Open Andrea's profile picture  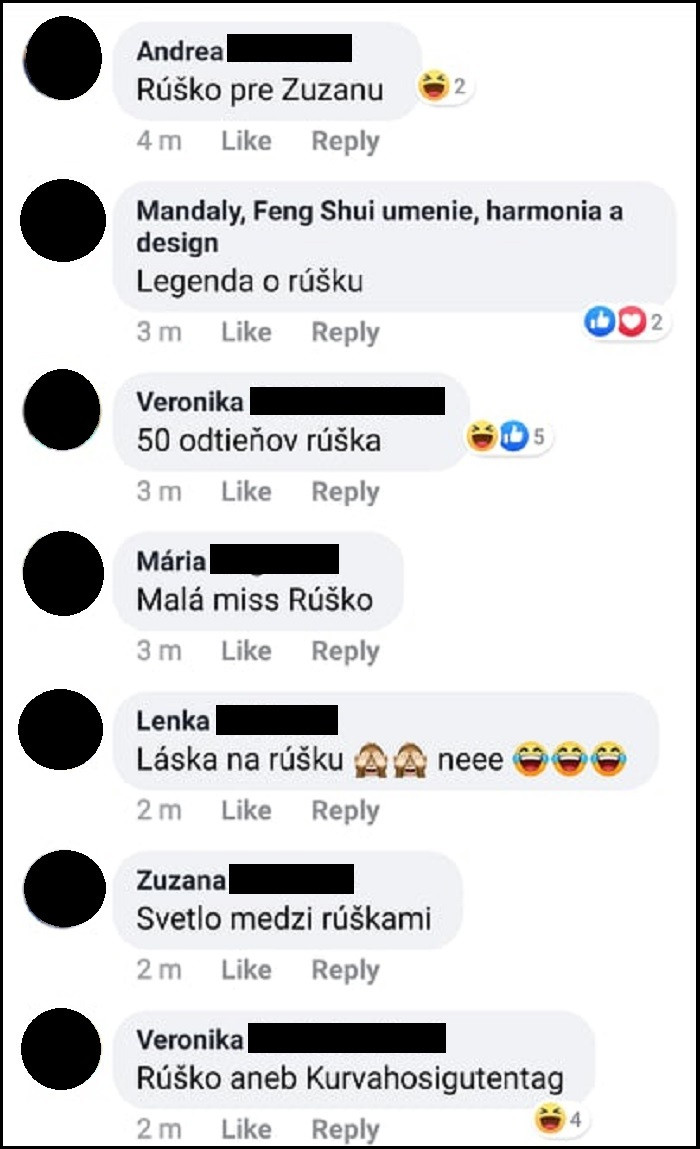(63, 59)
